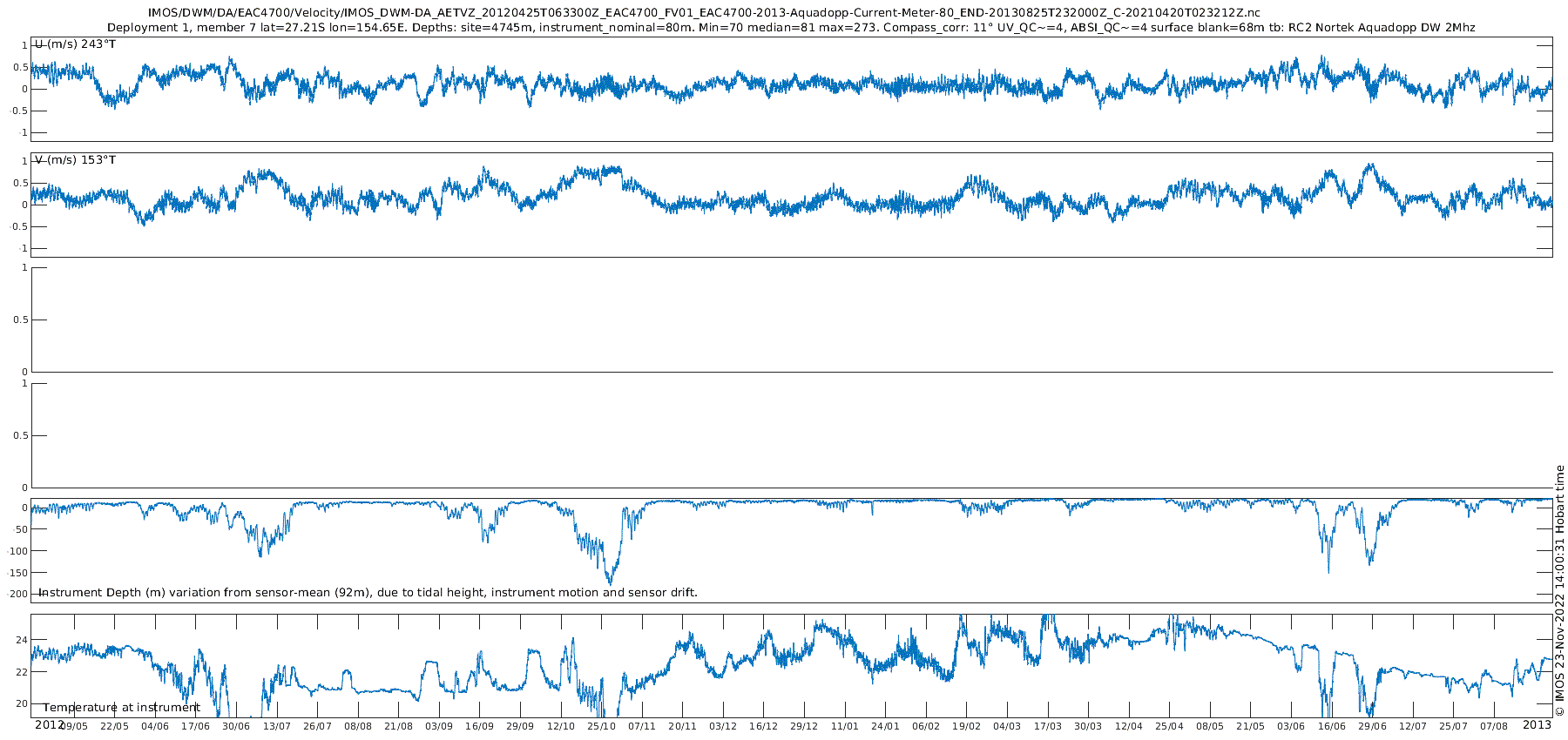Click the '25/07' date tick label
The width and height of the screenshot is (1568, 740).
(1453, 726)
